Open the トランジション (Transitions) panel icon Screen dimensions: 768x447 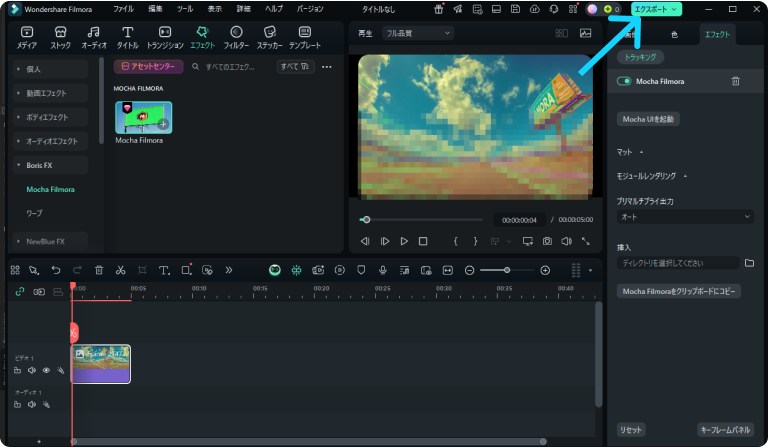(165, 37)
